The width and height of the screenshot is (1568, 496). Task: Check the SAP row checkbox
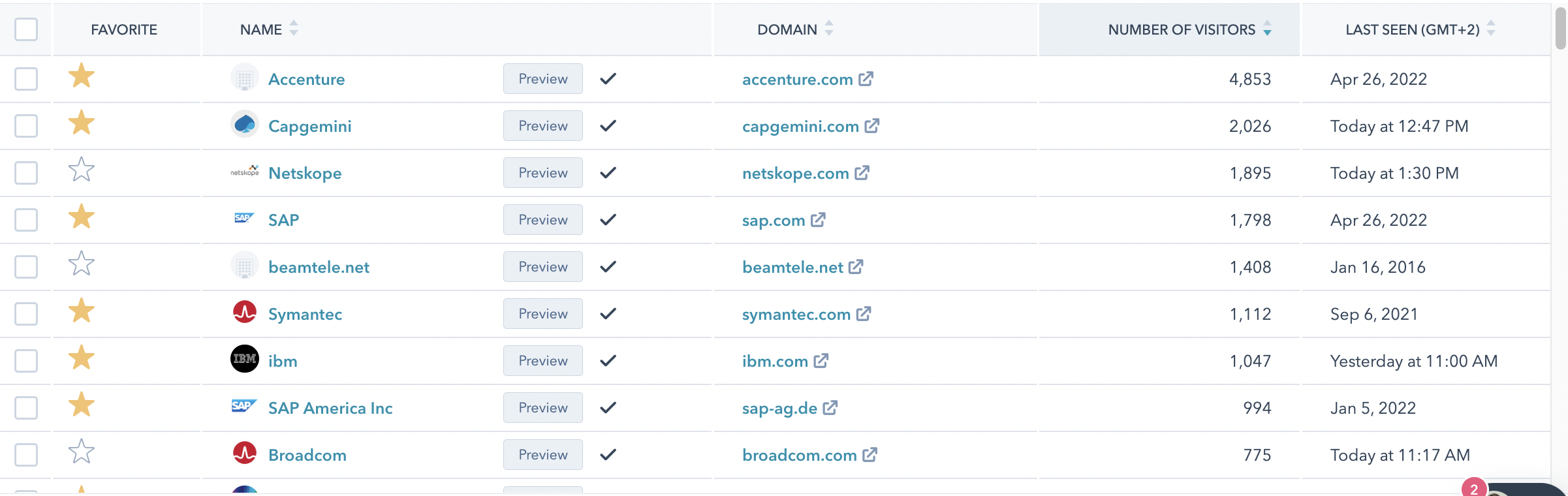click(26, 220)
